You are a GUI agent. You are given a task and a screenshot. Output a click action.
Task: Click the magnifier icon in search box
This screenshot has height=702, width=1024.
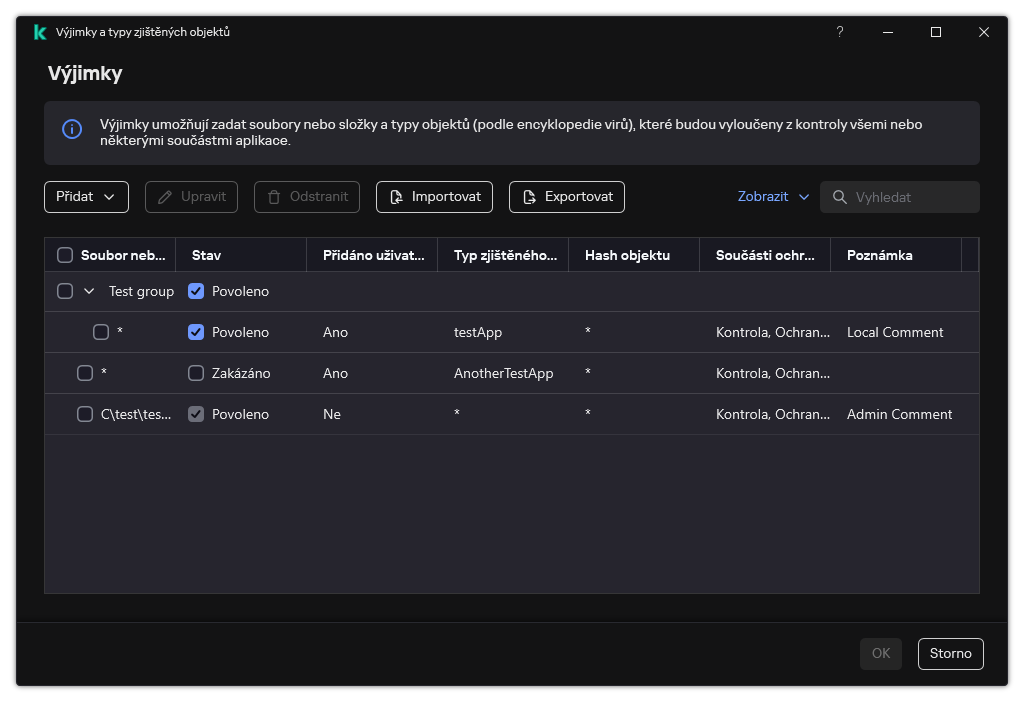(x=839, y=197)
